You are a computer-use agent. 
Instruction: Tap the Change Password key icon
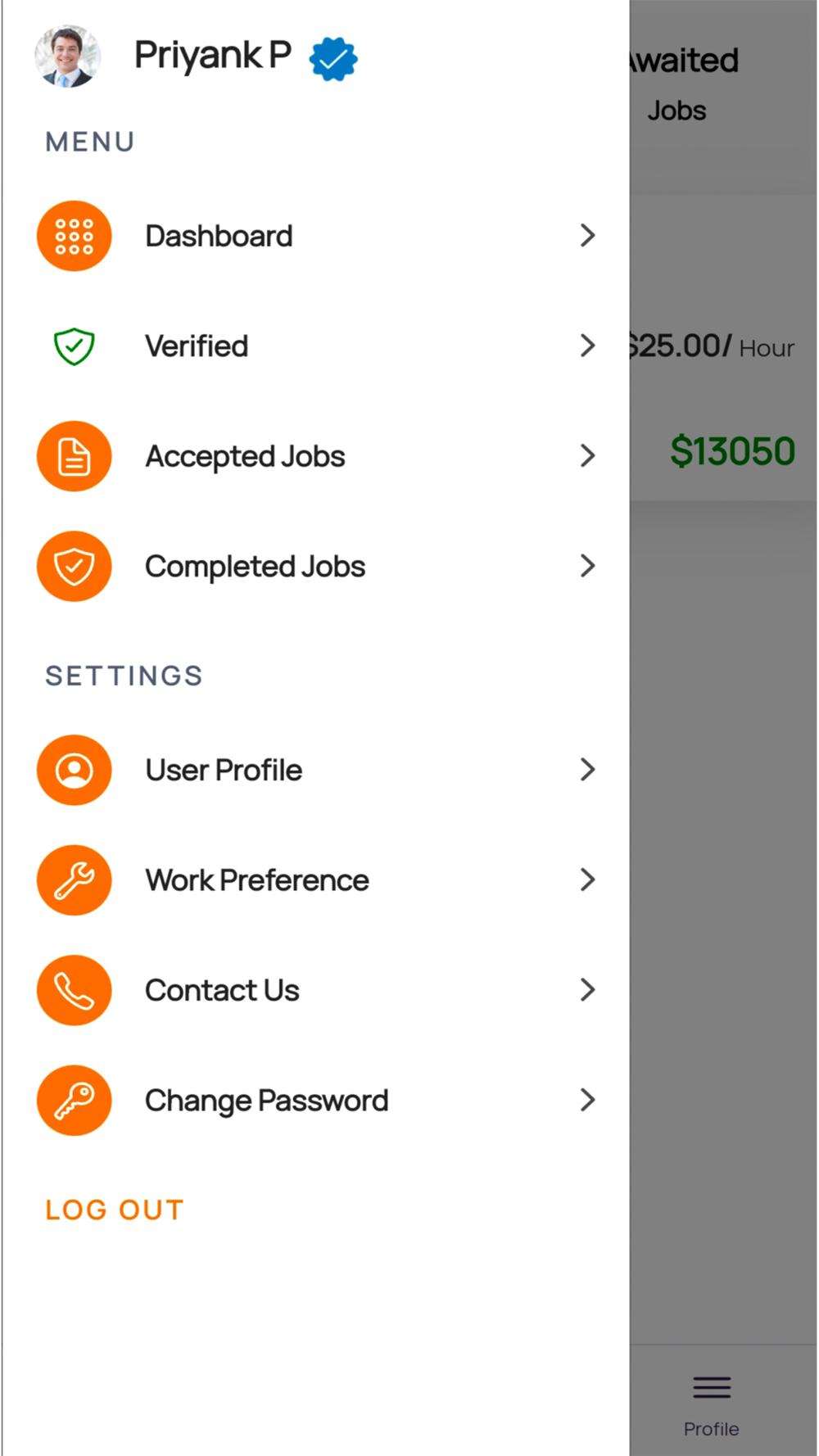74,1101
